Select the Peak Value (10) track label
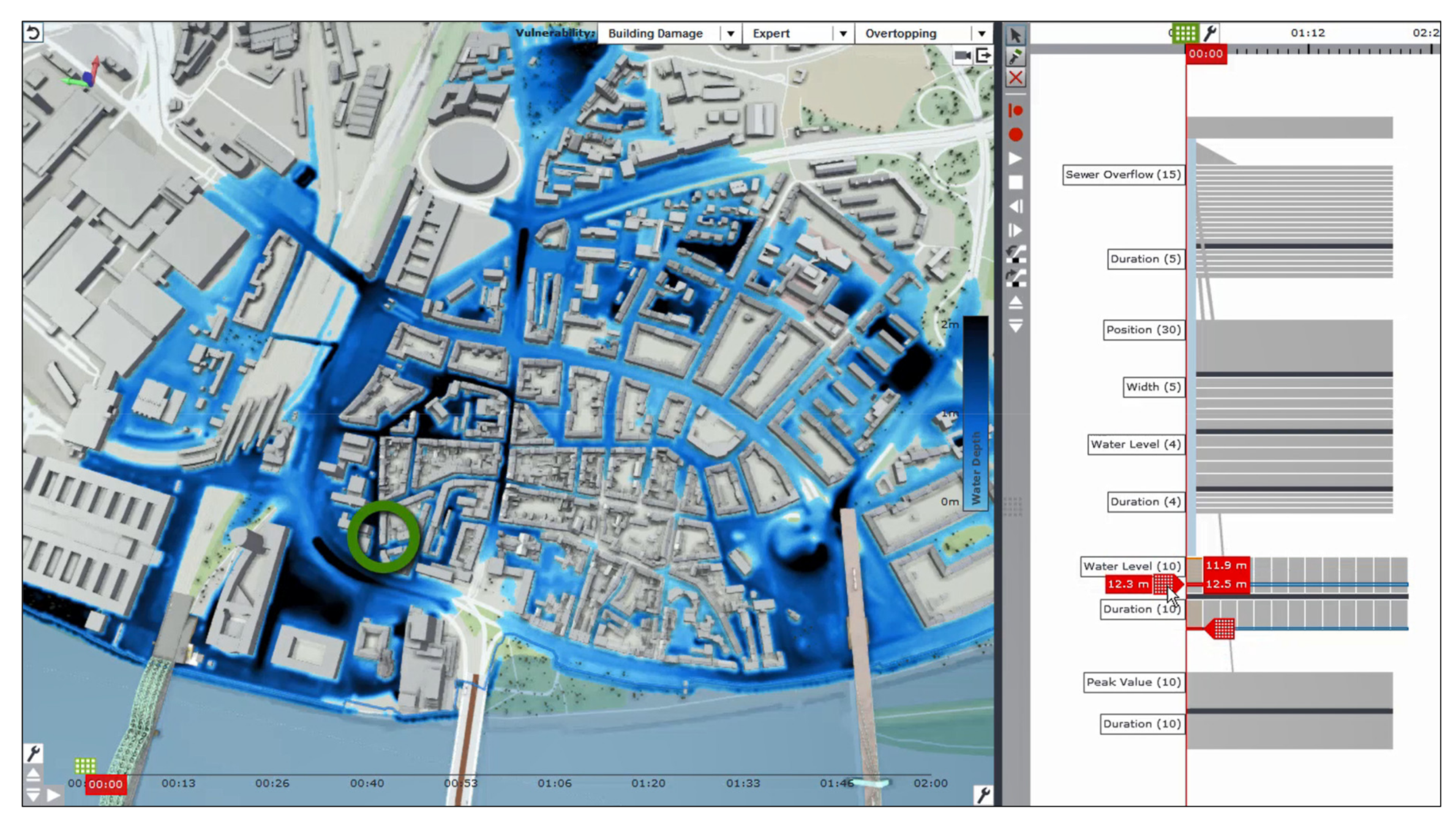The image size is (1456, 825). [x=1133, y=682]
